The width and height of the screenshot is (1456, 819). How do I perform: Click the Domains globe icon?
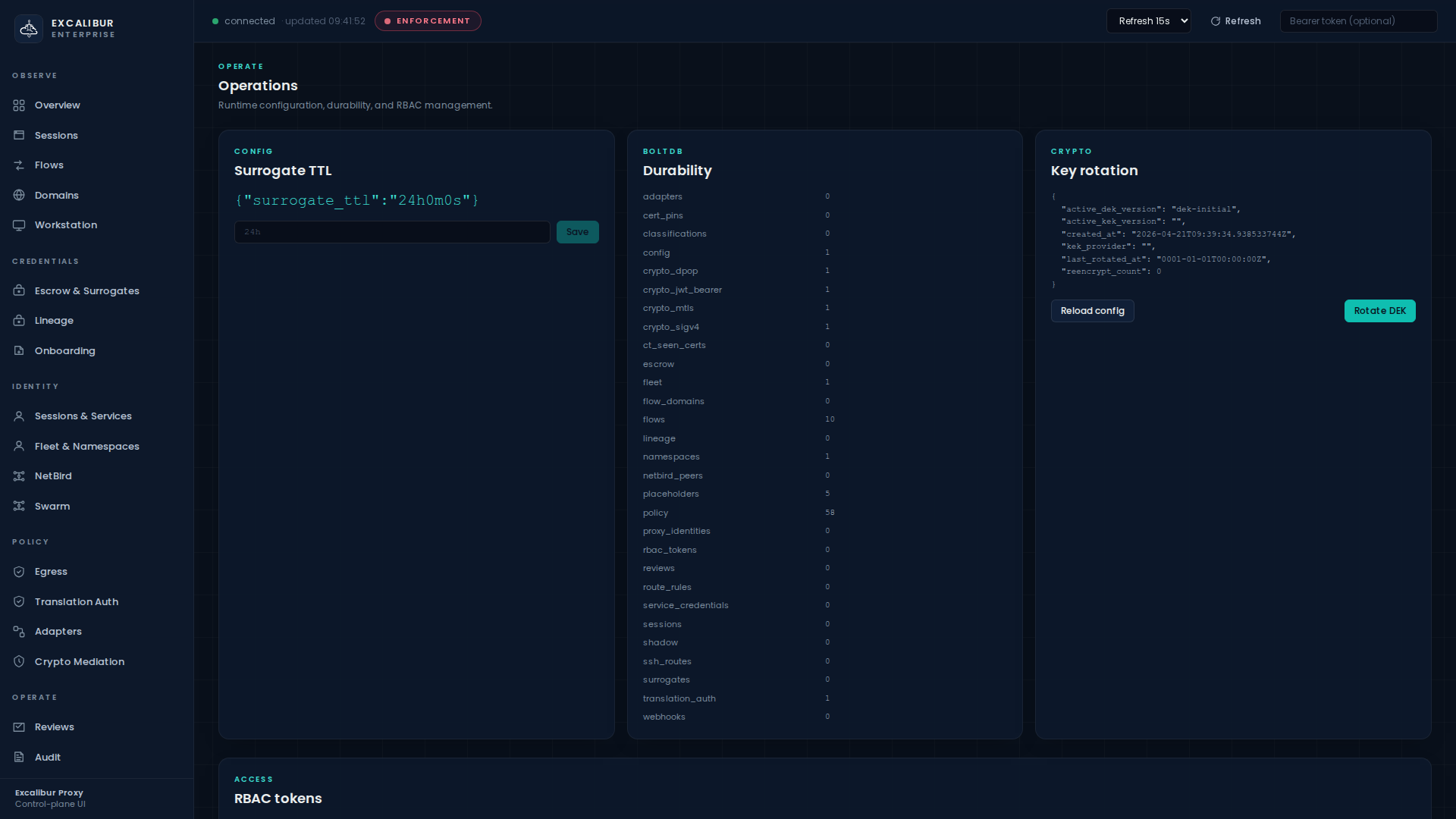[x=19, y=196]
